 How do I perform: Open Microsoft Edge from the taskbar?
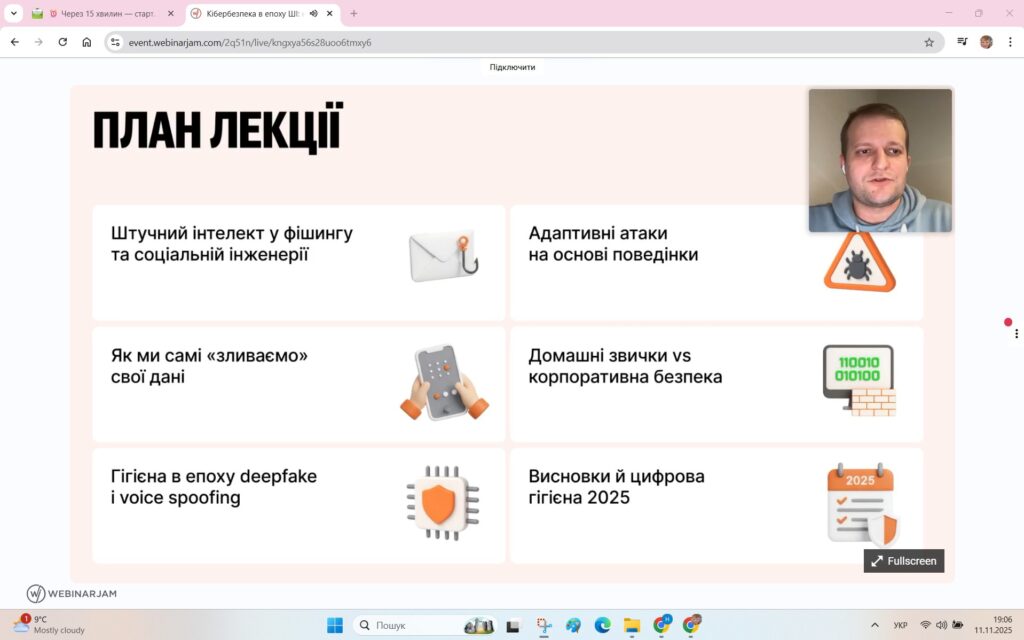(602, 625)
